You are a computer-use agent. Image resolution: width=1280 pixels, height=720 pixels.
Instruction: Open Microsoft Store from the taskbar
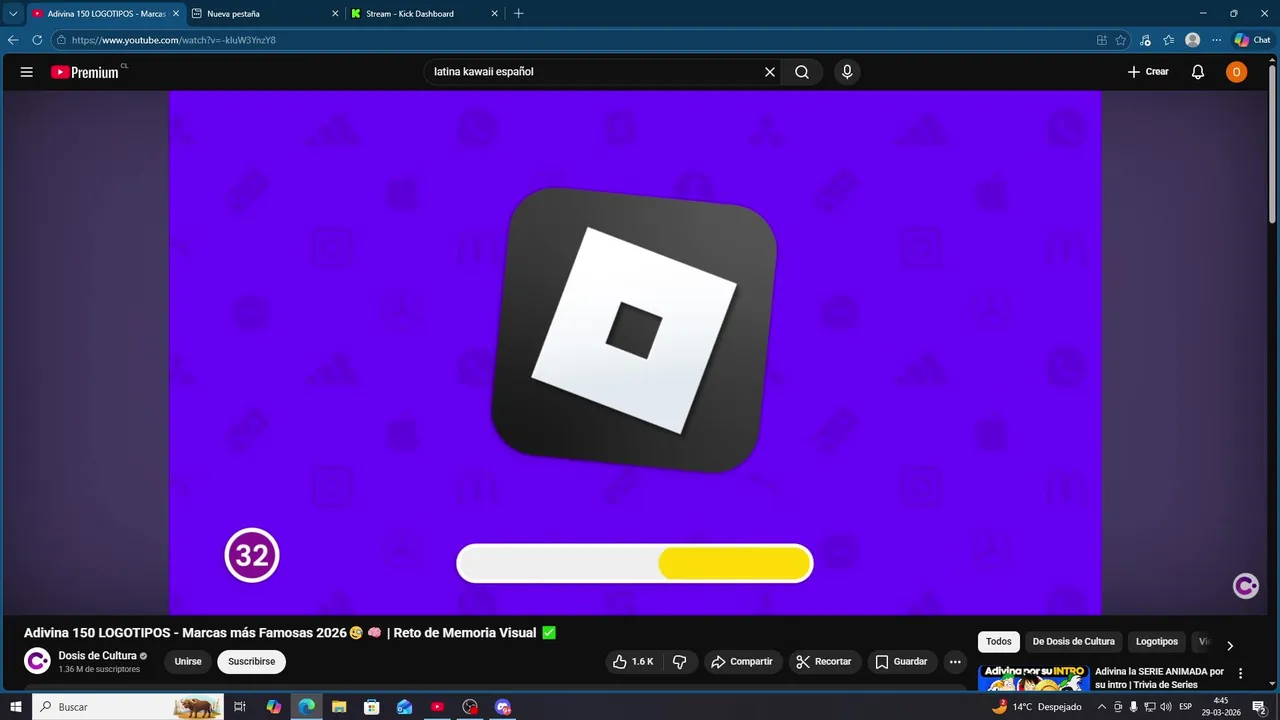(372, 707)
